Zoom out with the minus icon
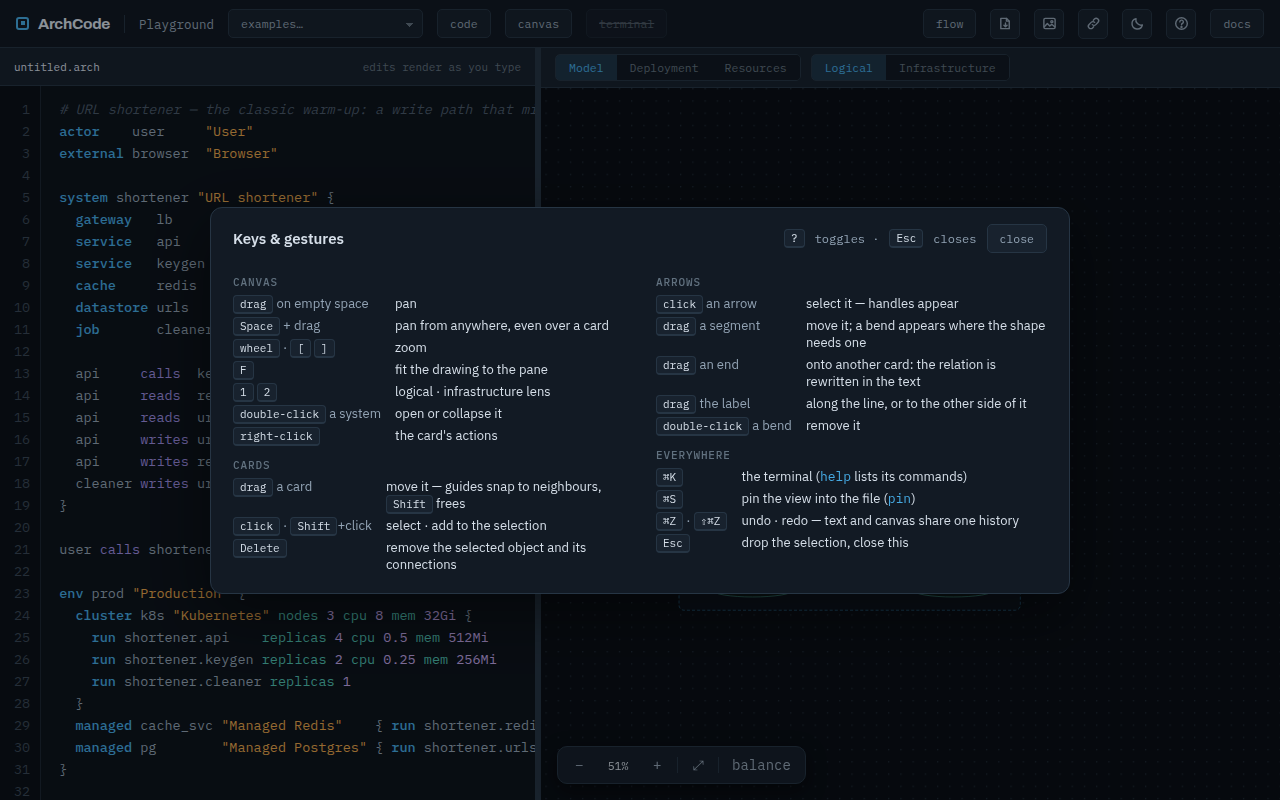Screen dimensions: 1280x800 tap(579, 765)
